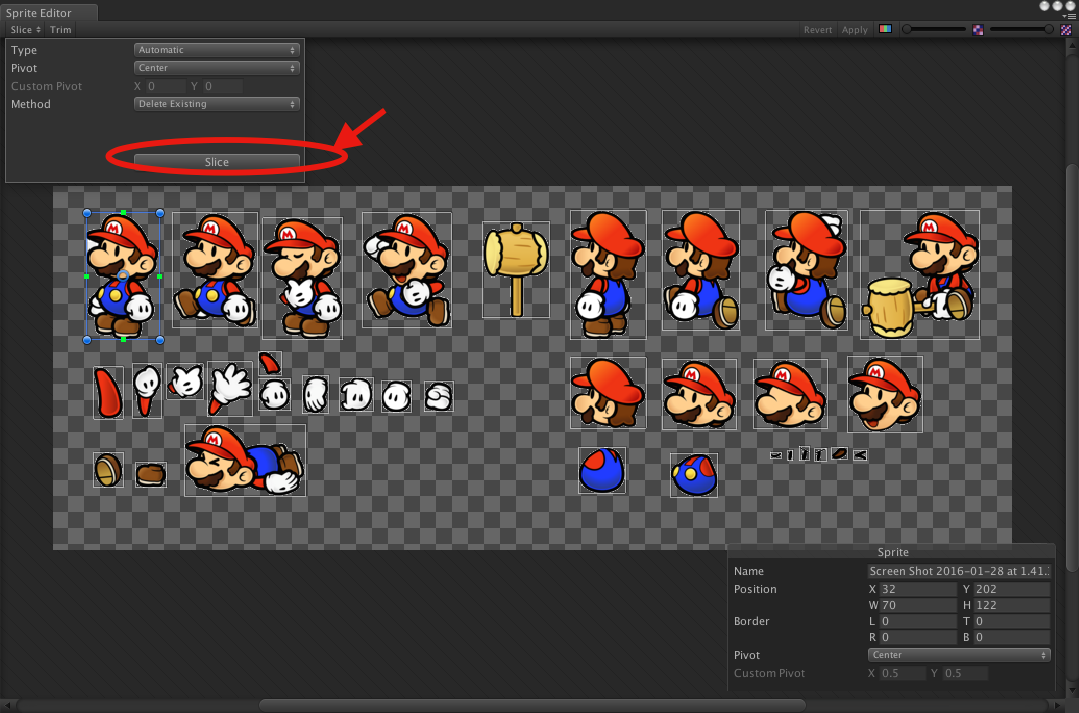
Task: Click the Border R field
Action: click(x=918, y=637)
